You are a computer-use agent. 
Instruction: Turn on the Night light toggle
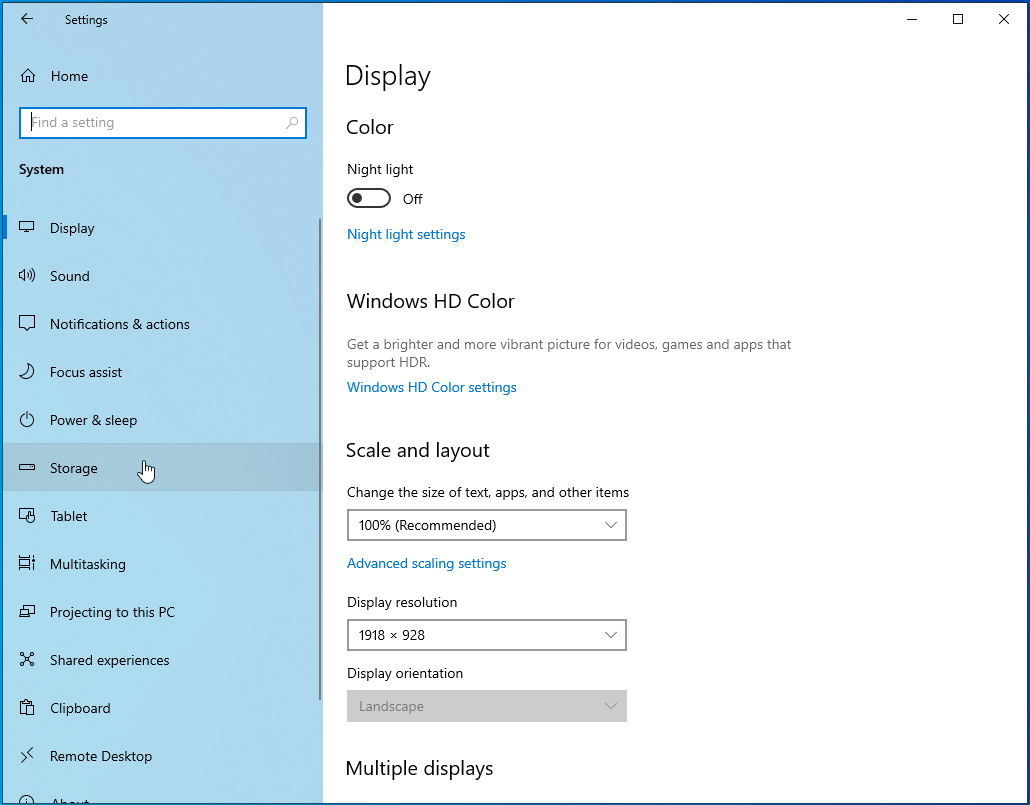[x=369, y=199]
